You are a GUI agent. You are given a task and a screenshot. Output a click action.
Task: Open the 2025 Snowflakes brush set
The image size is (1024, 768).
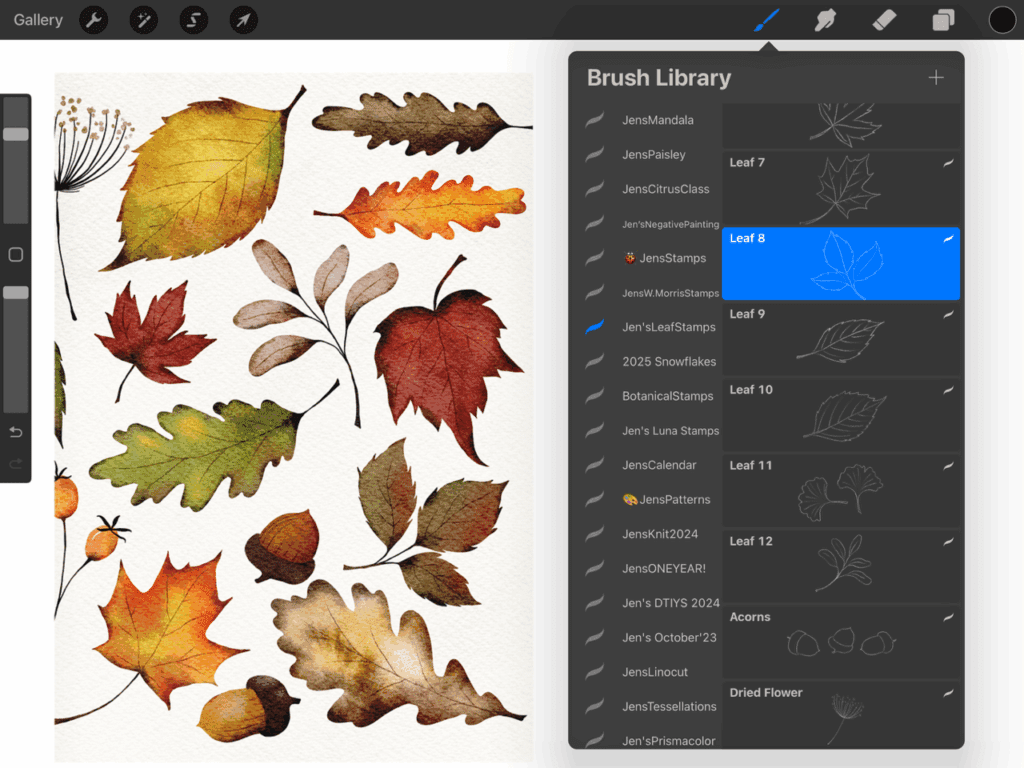(x=669, y=362)
